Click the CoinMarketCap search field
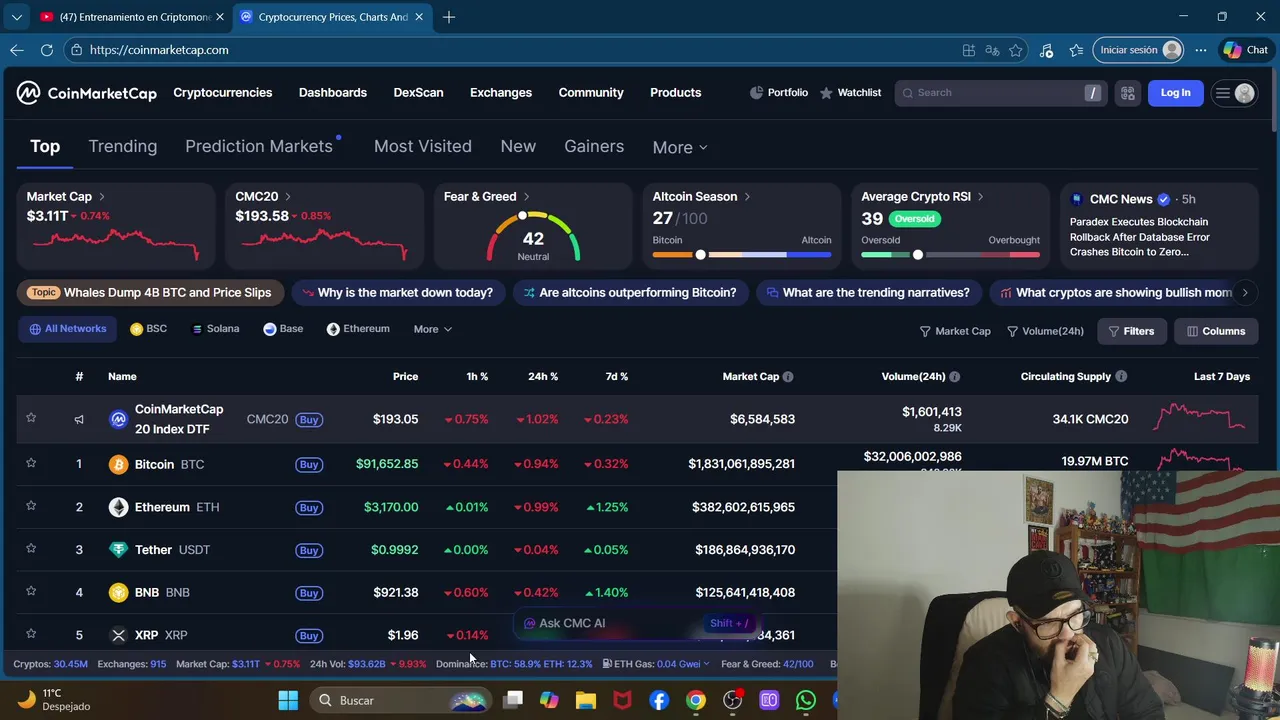Image resolution: width=1280 pixels, height=720 pixels. (1000, 93)
